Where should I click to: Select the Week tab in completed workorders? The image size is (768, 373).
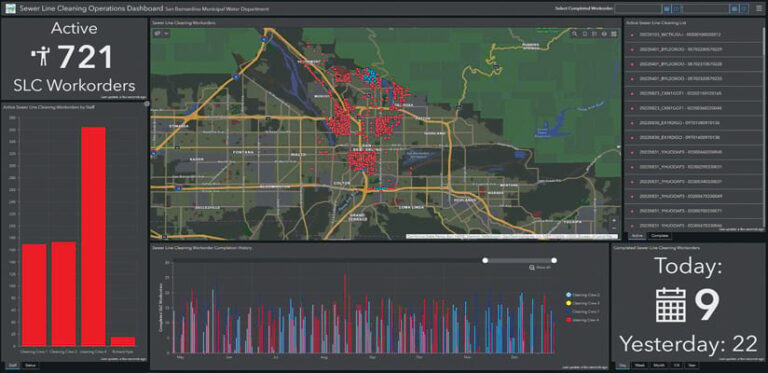640,365
